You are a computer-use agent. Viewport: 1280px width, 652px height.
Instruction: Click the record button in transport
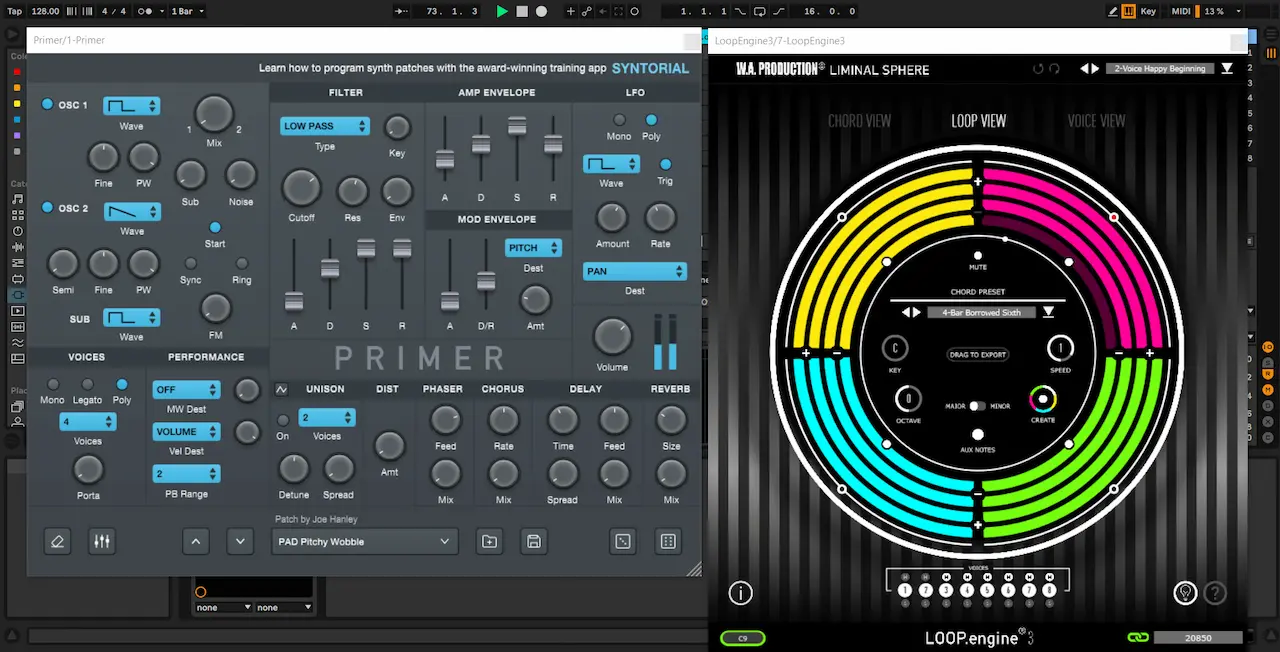(x=541, y=11)
